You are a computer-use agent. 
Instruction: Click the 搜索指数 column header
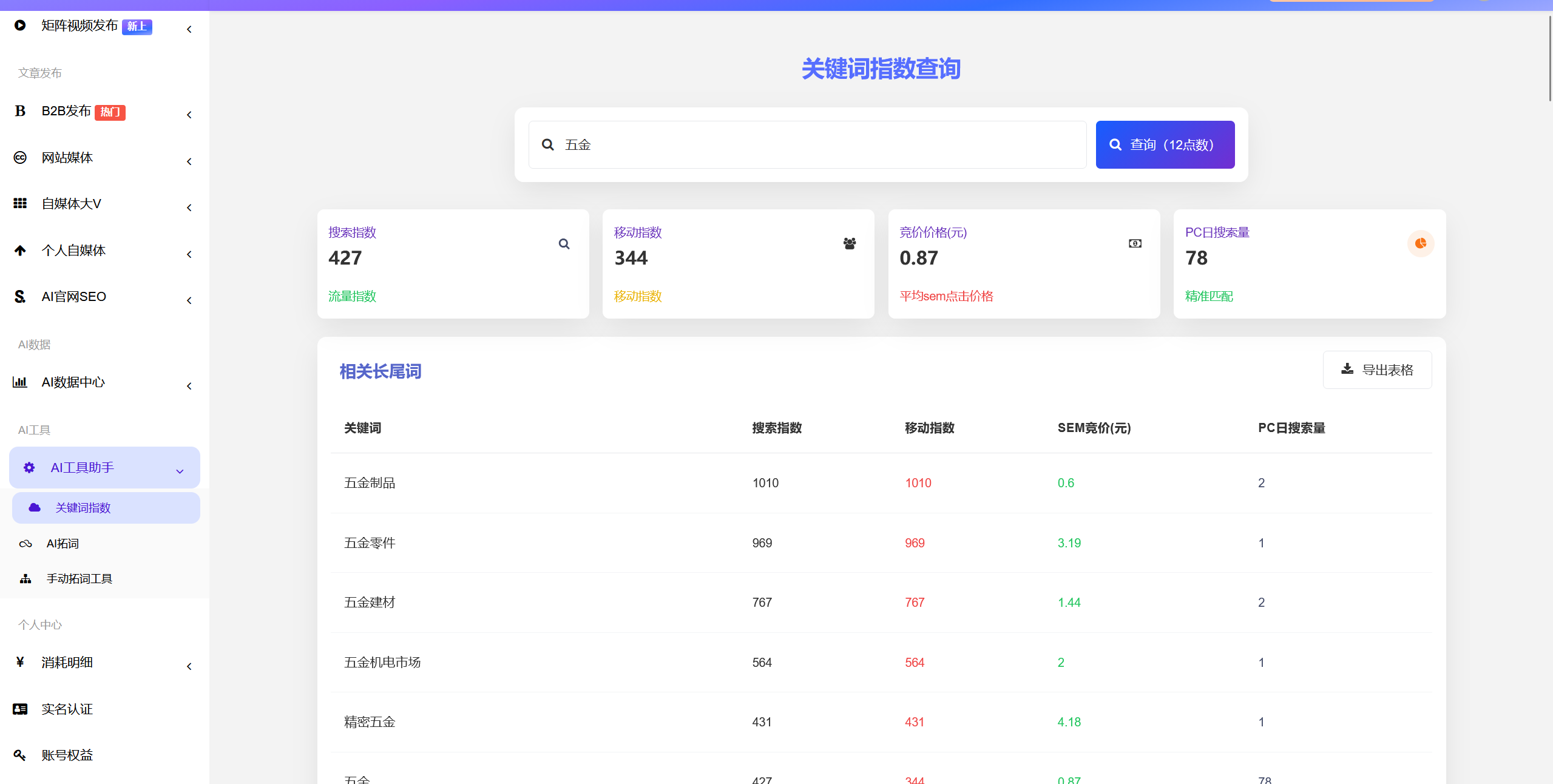coord(777,428)
